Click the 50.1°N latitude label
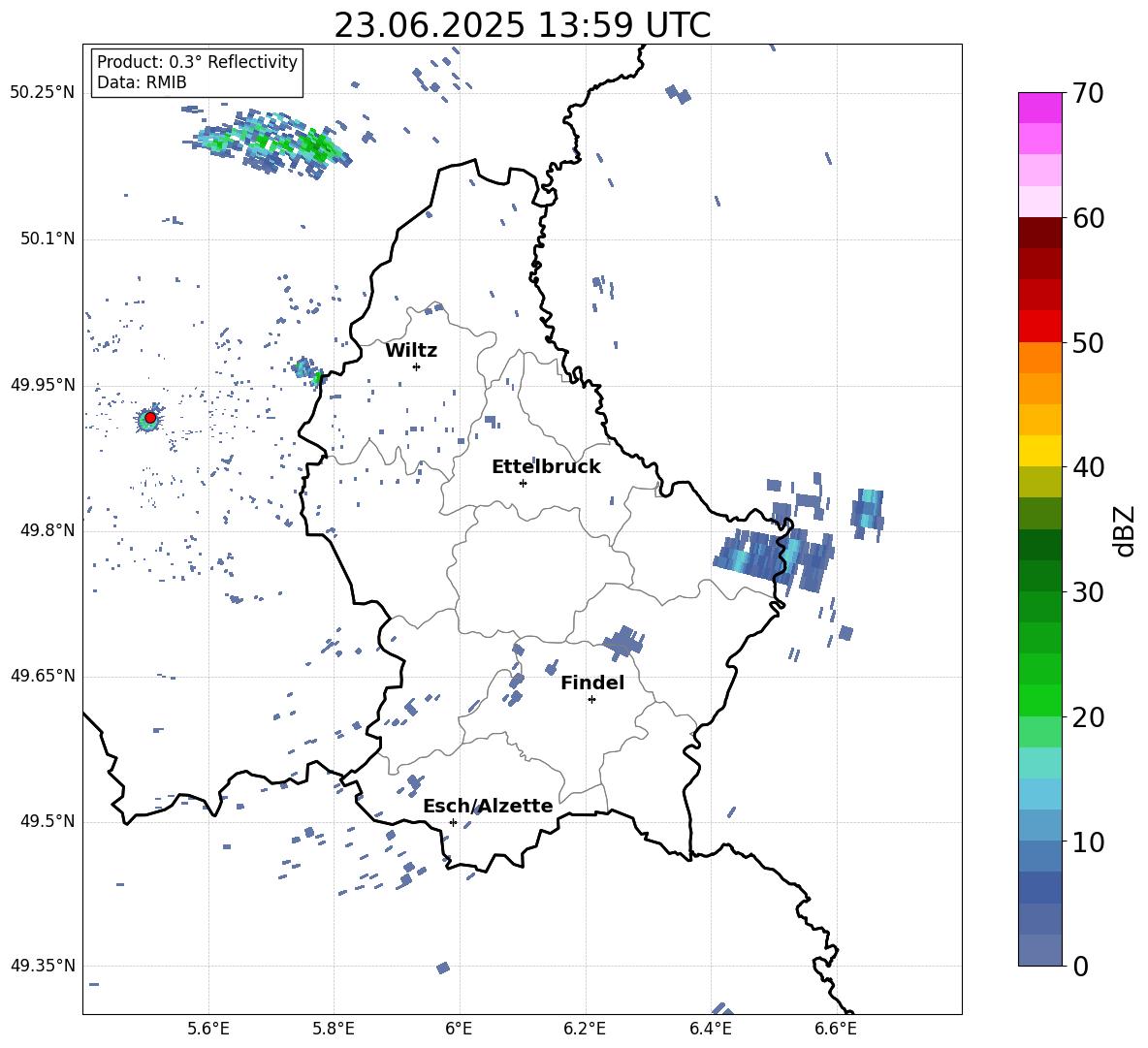Viewport: 1148px width, 1048px height. (x=48, y=238)
